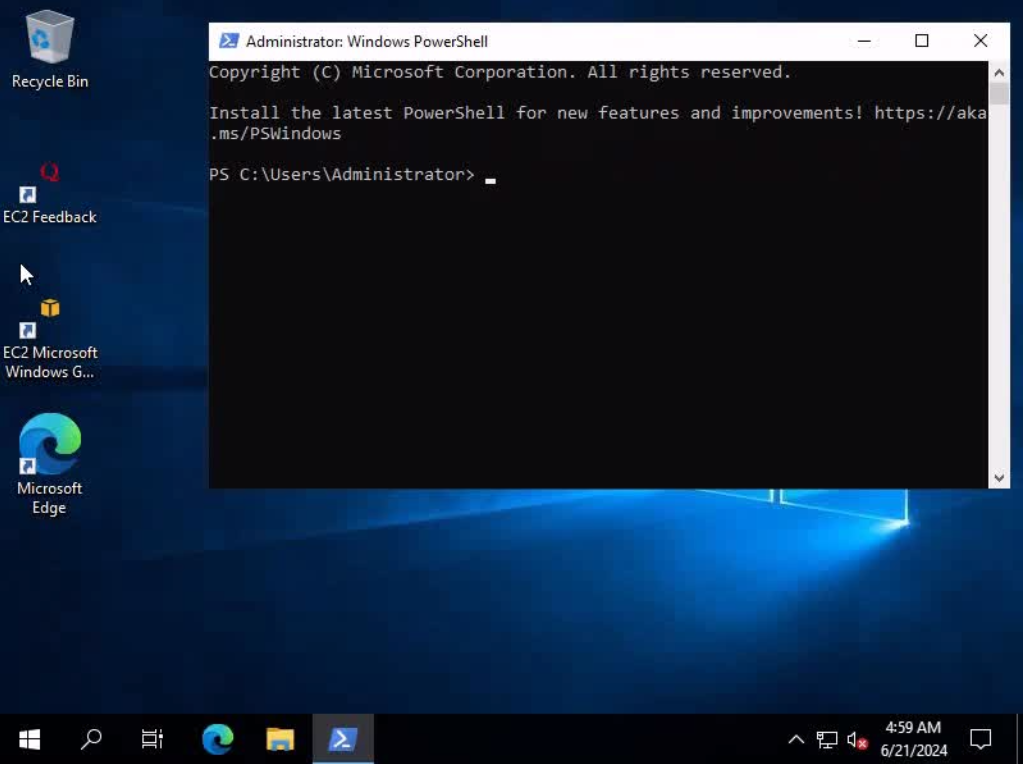Click the 'Administrator: Windows PowerShell' title text

(367, 42)
